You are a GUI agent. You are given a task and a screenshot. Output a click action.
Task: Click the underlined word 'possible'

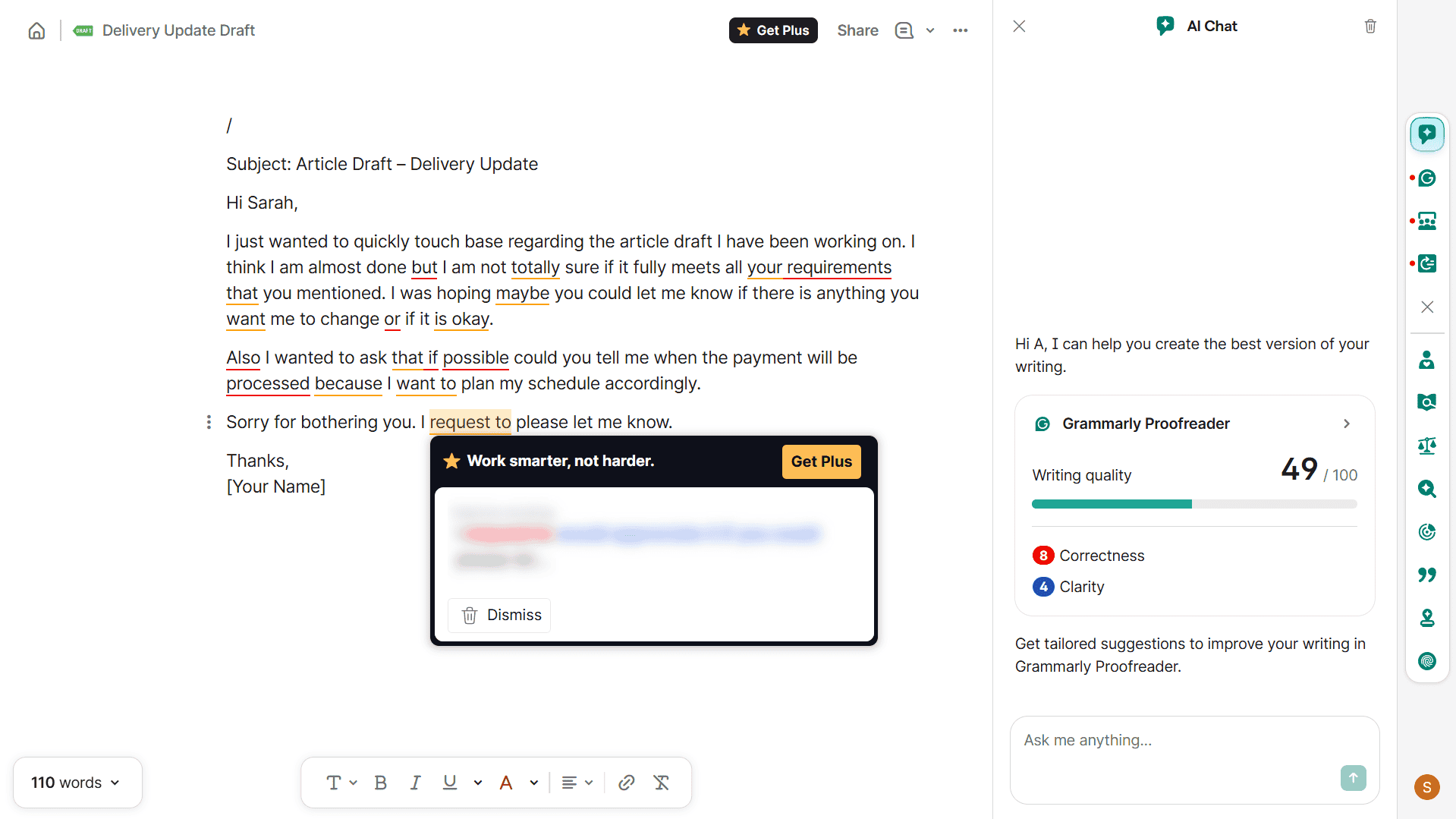point(476,358)
